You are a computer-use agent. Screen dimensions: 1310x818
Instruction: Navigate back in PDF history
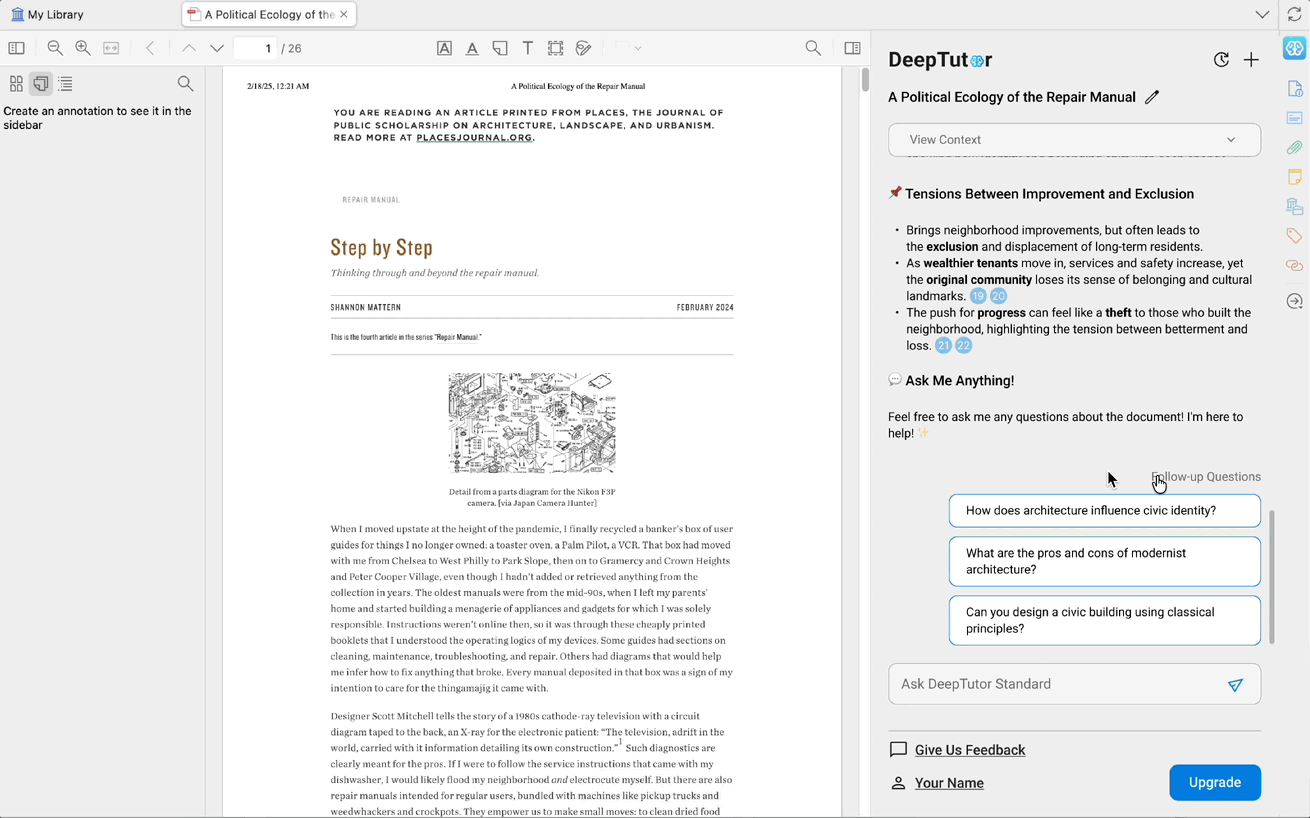click(x=150, y=48)
